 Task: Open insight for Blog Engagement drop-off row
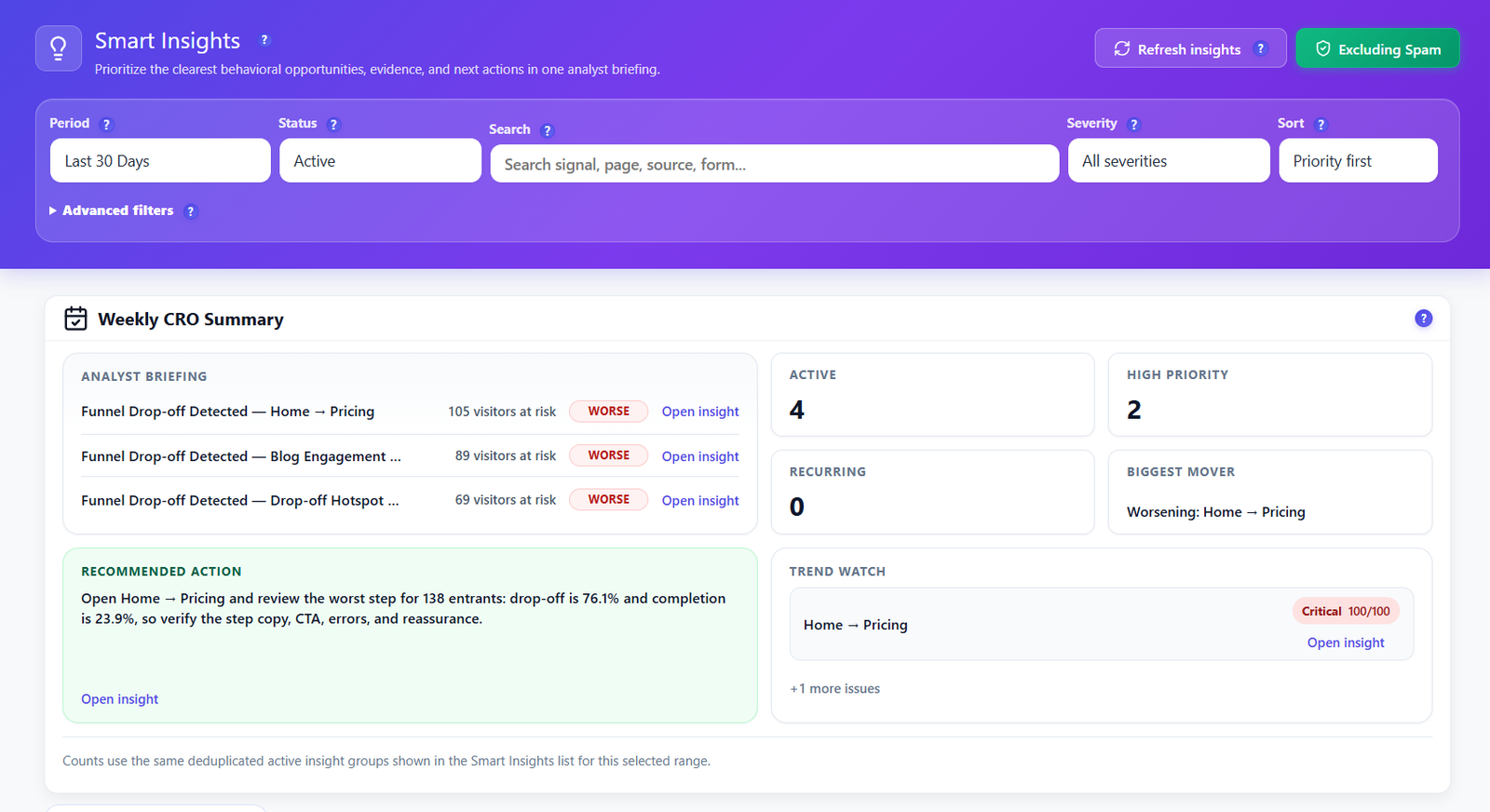pyautogui.click(x=700, y=456)
